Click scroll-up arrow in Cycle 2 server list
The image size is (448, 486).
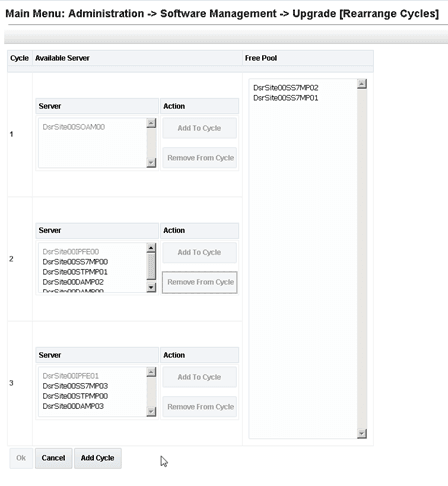point(151,247)
